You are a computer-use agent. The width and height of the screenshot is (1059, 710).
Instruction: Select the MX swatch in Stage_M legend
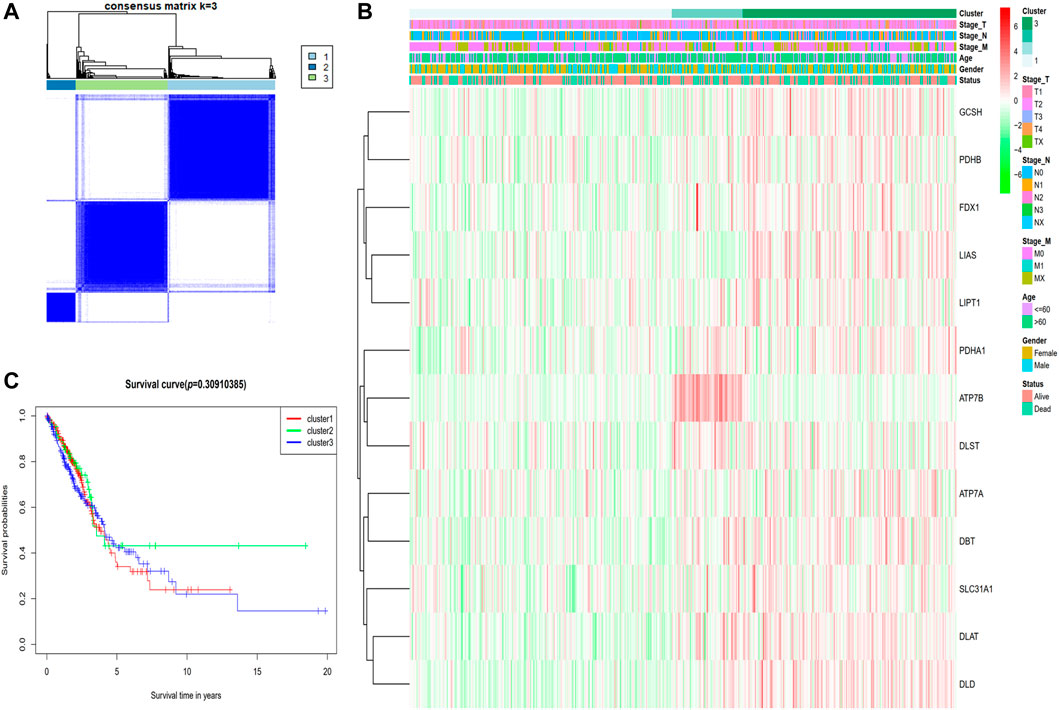(1027, 278)
